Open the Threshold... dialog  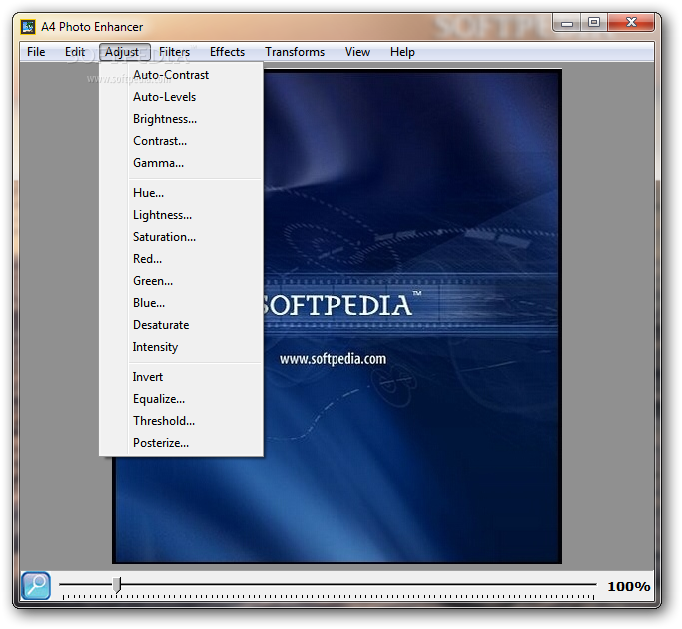(182, 421)
